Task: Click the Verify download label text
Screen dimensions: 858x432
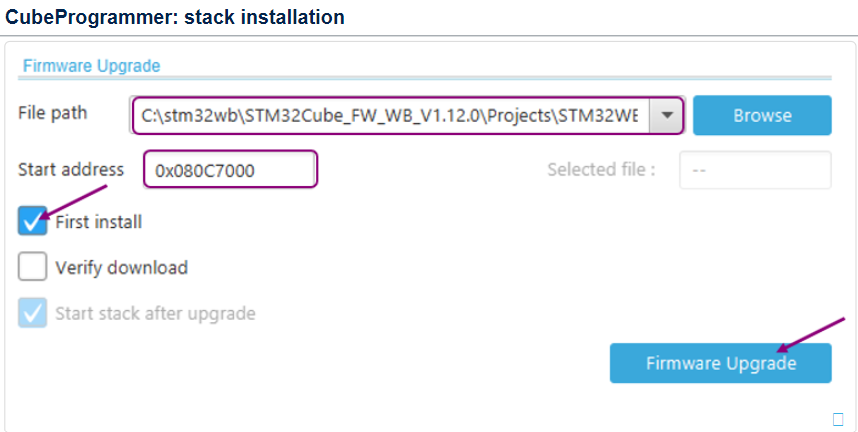Action: (121, 268)
